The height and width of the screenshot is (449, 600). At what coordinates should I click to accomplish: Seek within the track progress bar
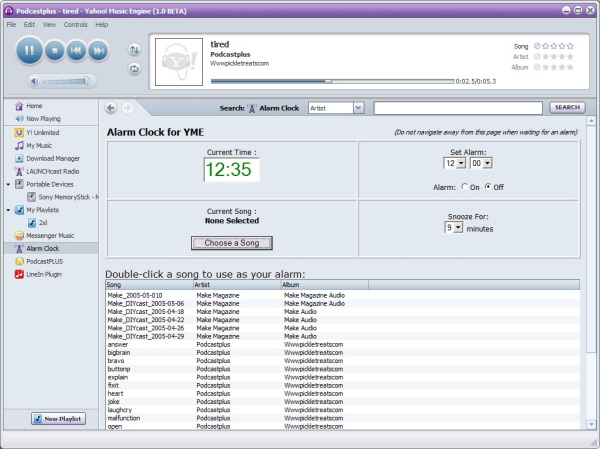pyautogui.click(x=332, y=81)
